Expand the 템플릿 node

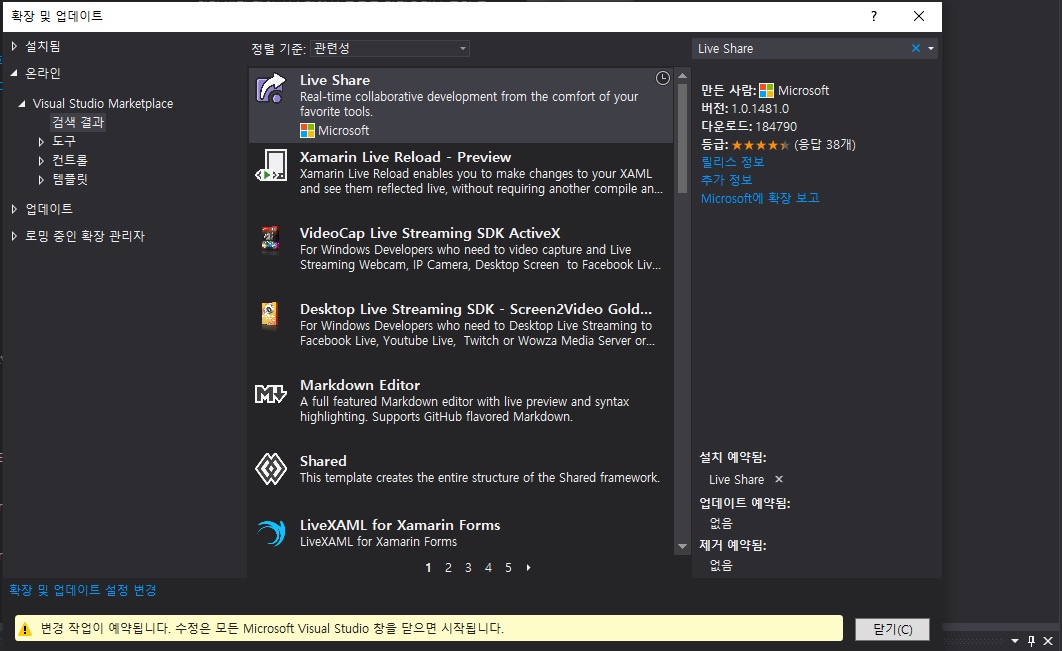pyautogui.click(x=41, y=180)
